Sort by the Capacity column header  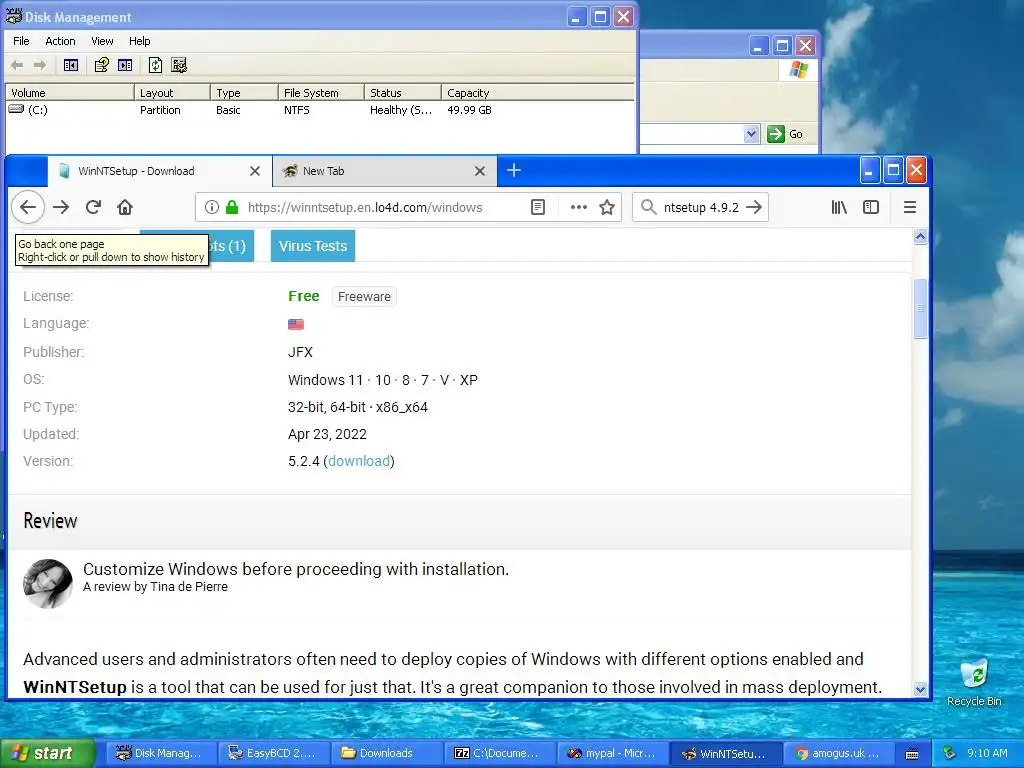click(x=537, y=93)
